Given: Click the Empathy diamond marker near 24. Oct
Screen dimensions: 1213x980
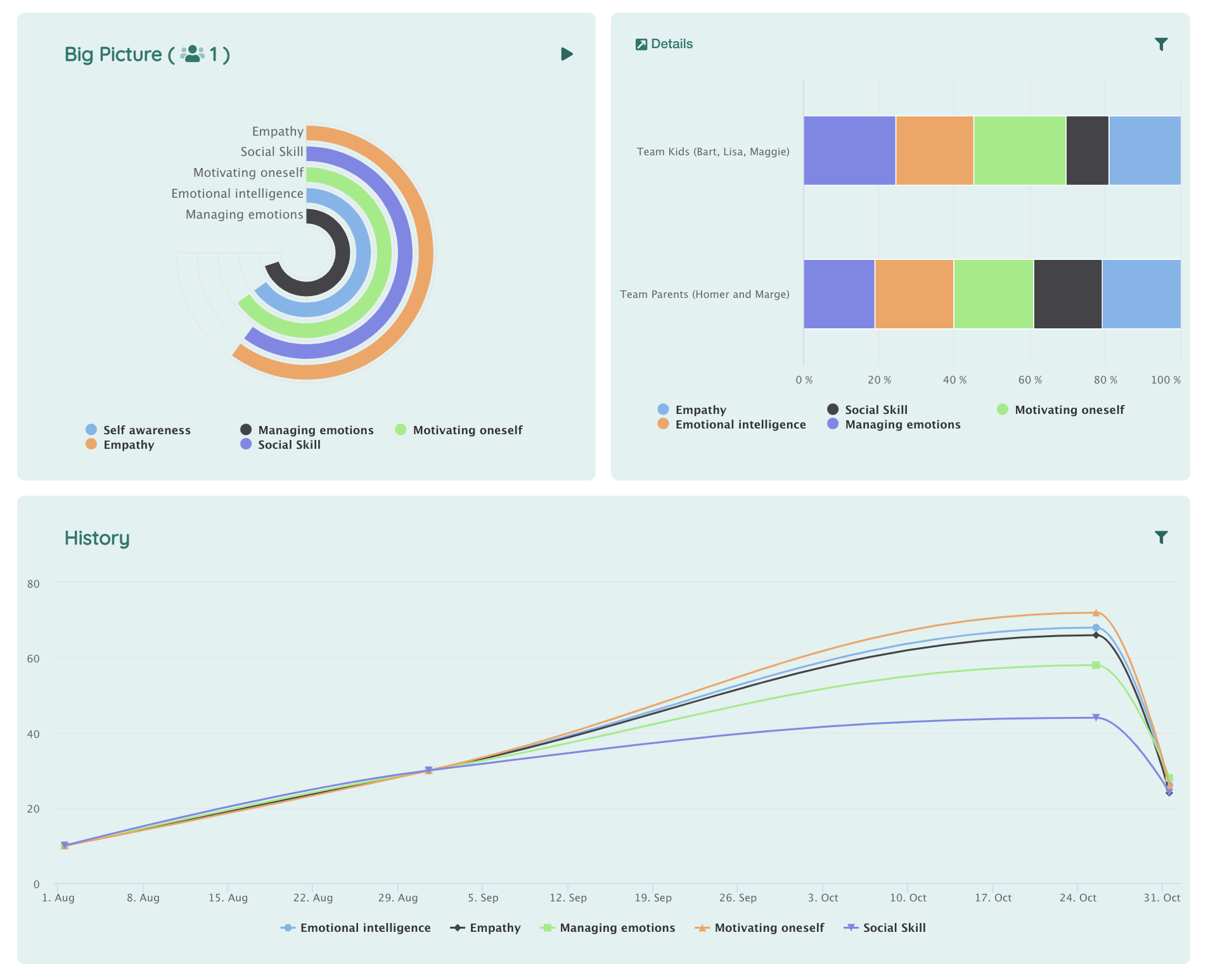Looking at the screenshot, I should 1096,635.
